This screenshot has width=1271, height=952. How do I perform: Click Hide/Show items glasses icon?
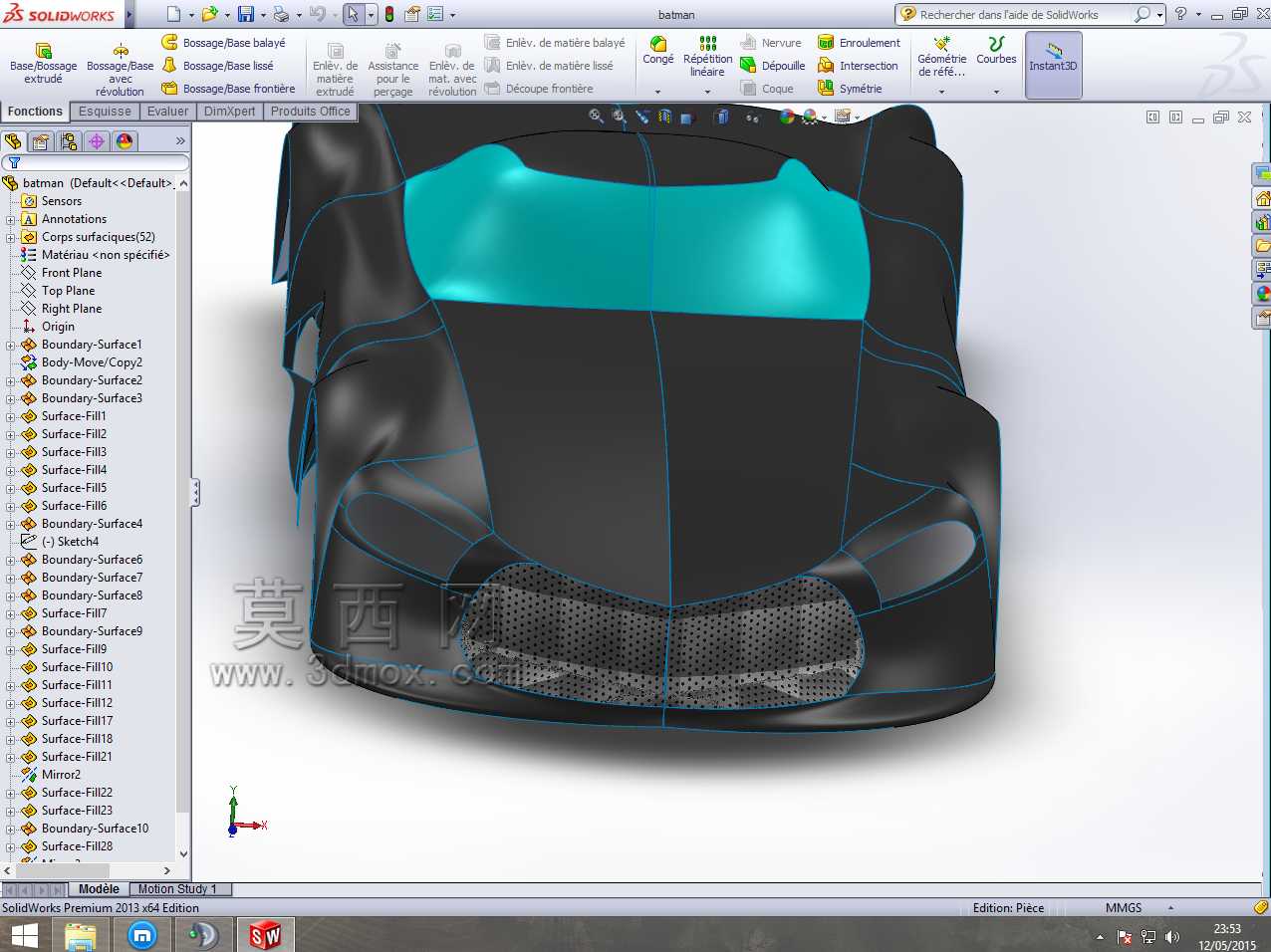click(753, 118)
